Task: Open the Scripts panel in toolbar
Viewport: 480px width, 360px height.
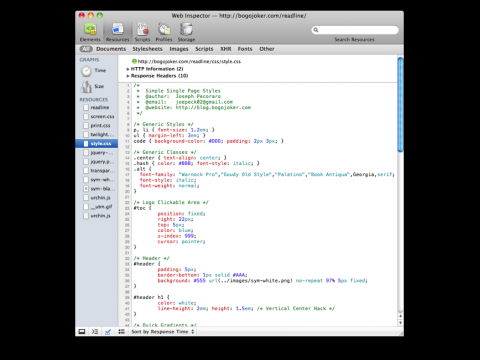Action: [x=142, y=32]
